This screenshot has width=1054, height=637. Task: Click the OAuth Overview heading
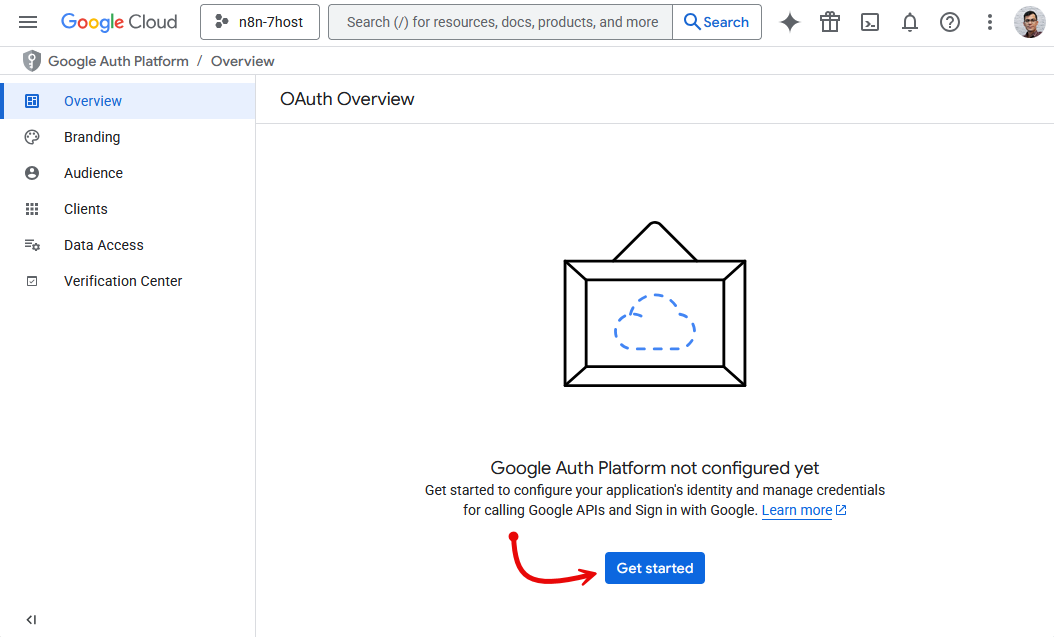pyautogui.click(x=347, y=99)
